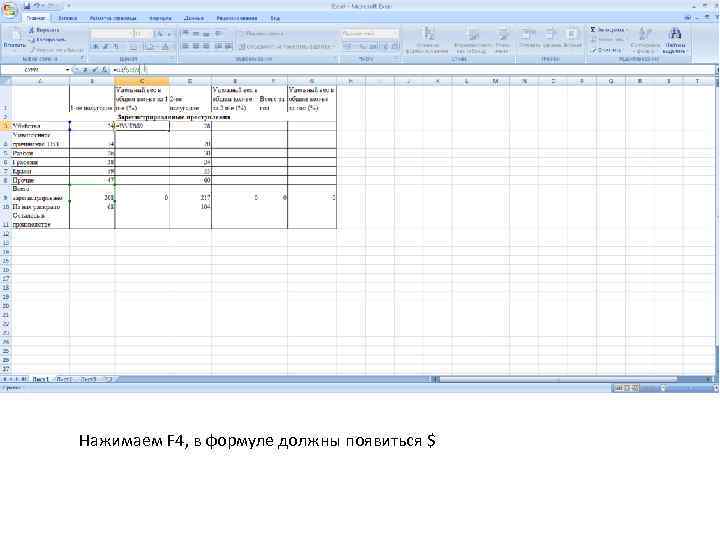Click the cancel entry X in formula bar
The height and width of the screenshot is (540, 720).
(x=85, y=70)
